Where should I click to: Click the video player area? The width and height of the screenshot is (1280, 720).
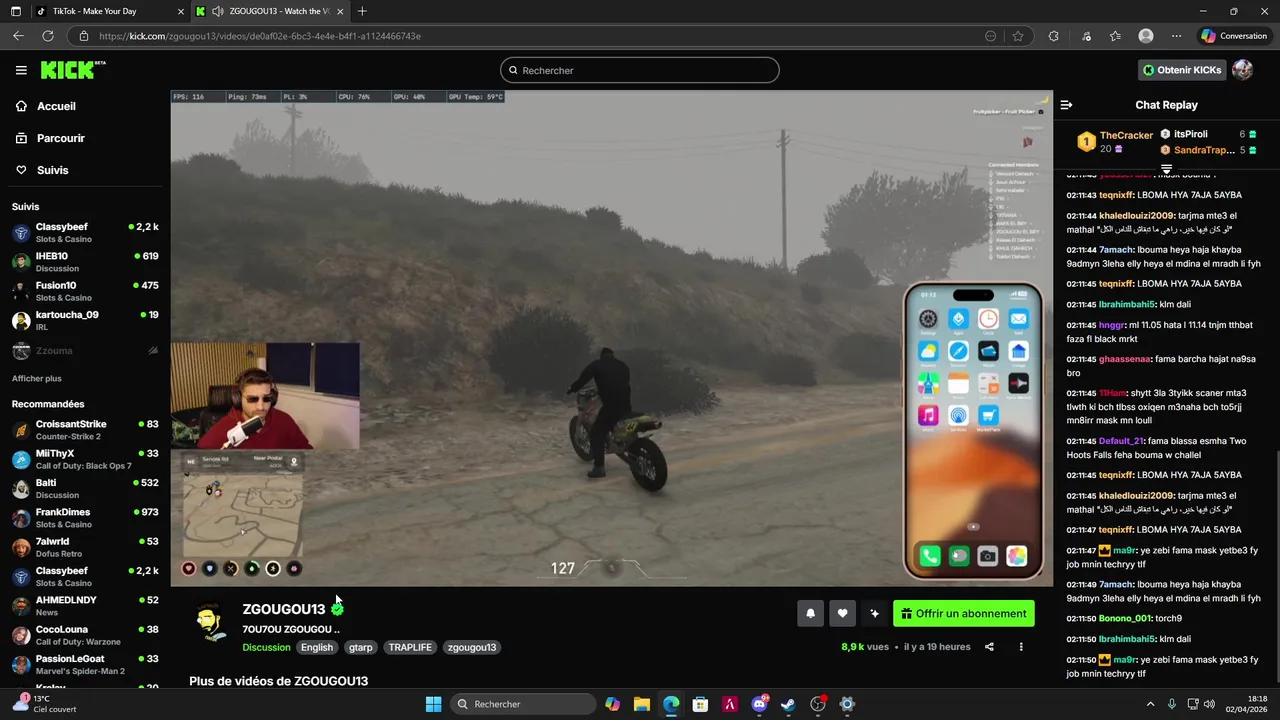click(611, 338)
